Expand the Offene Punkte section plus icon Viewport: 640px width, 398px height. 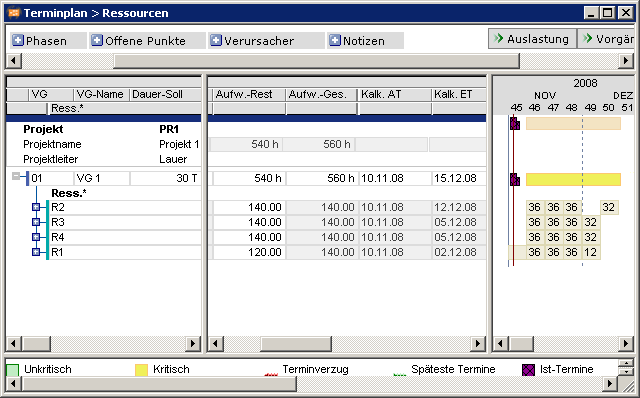tap(97, 40)
